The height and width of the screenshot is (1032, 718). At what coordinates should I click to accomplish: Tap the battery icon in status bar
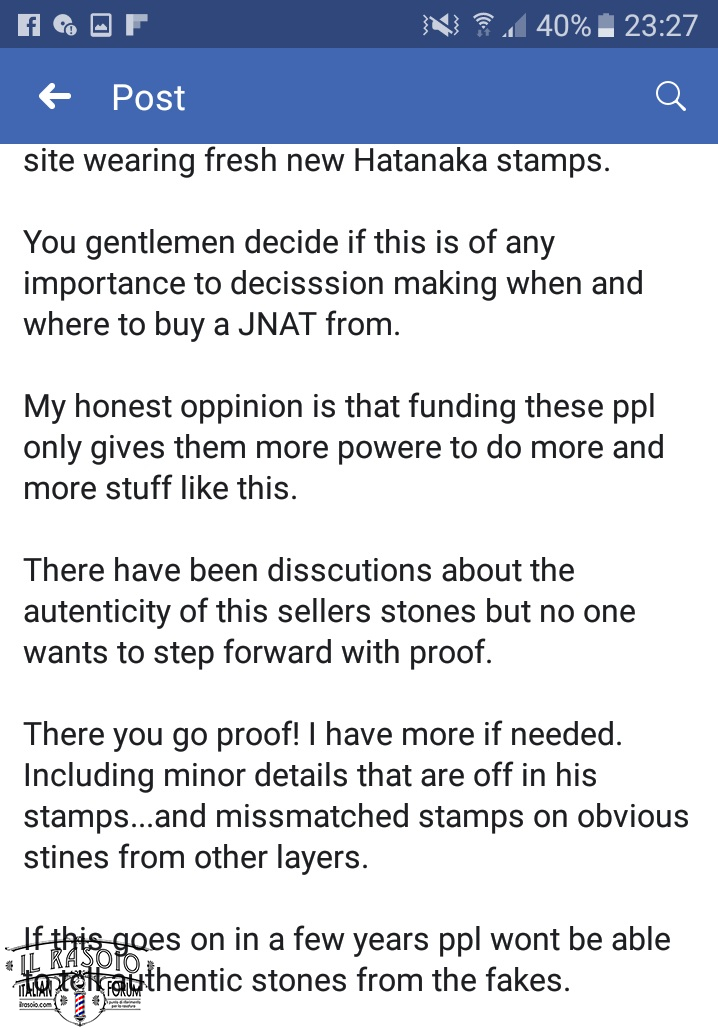(x=605, y=26)
